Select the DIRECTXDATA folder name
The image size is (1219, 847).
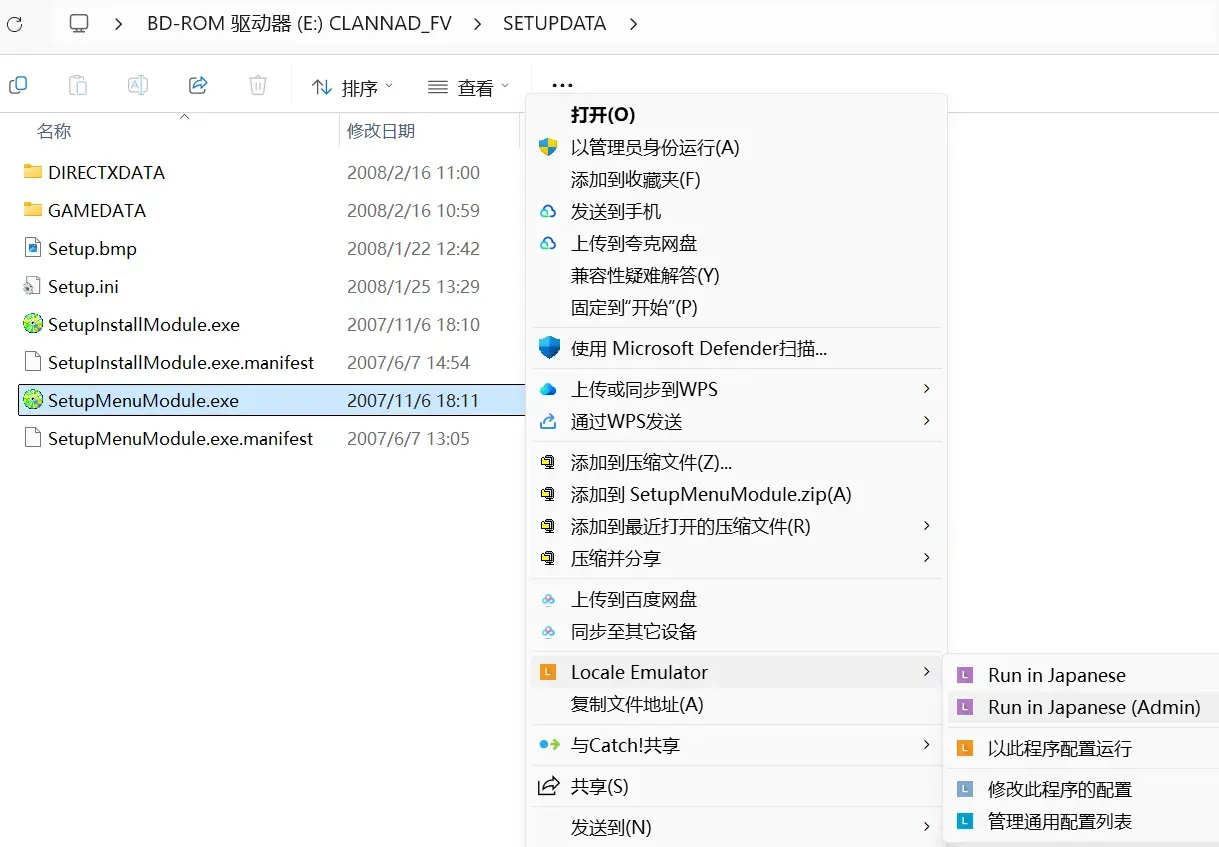click(106, 172)
